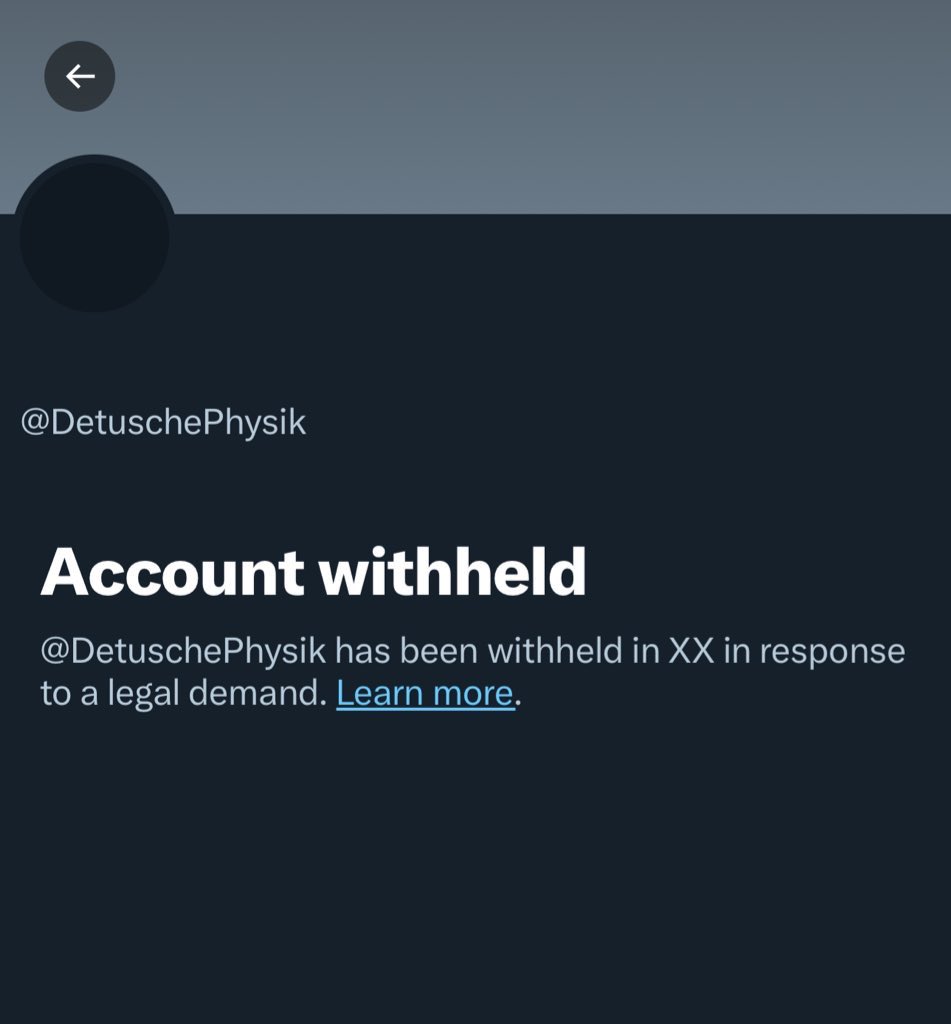Tap the word "Account" in the heading
Viewport: 951px width, 1024px height.
tap(172, 572)
